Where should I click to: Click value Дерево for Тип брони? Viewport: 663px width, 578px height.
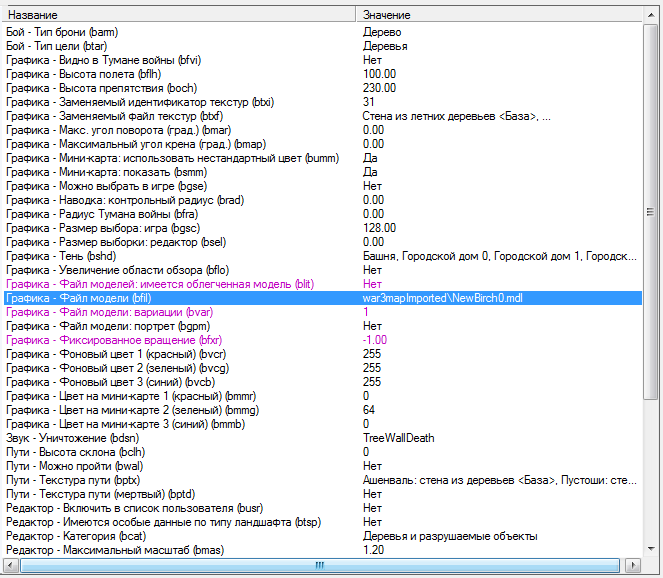(382, 32)
